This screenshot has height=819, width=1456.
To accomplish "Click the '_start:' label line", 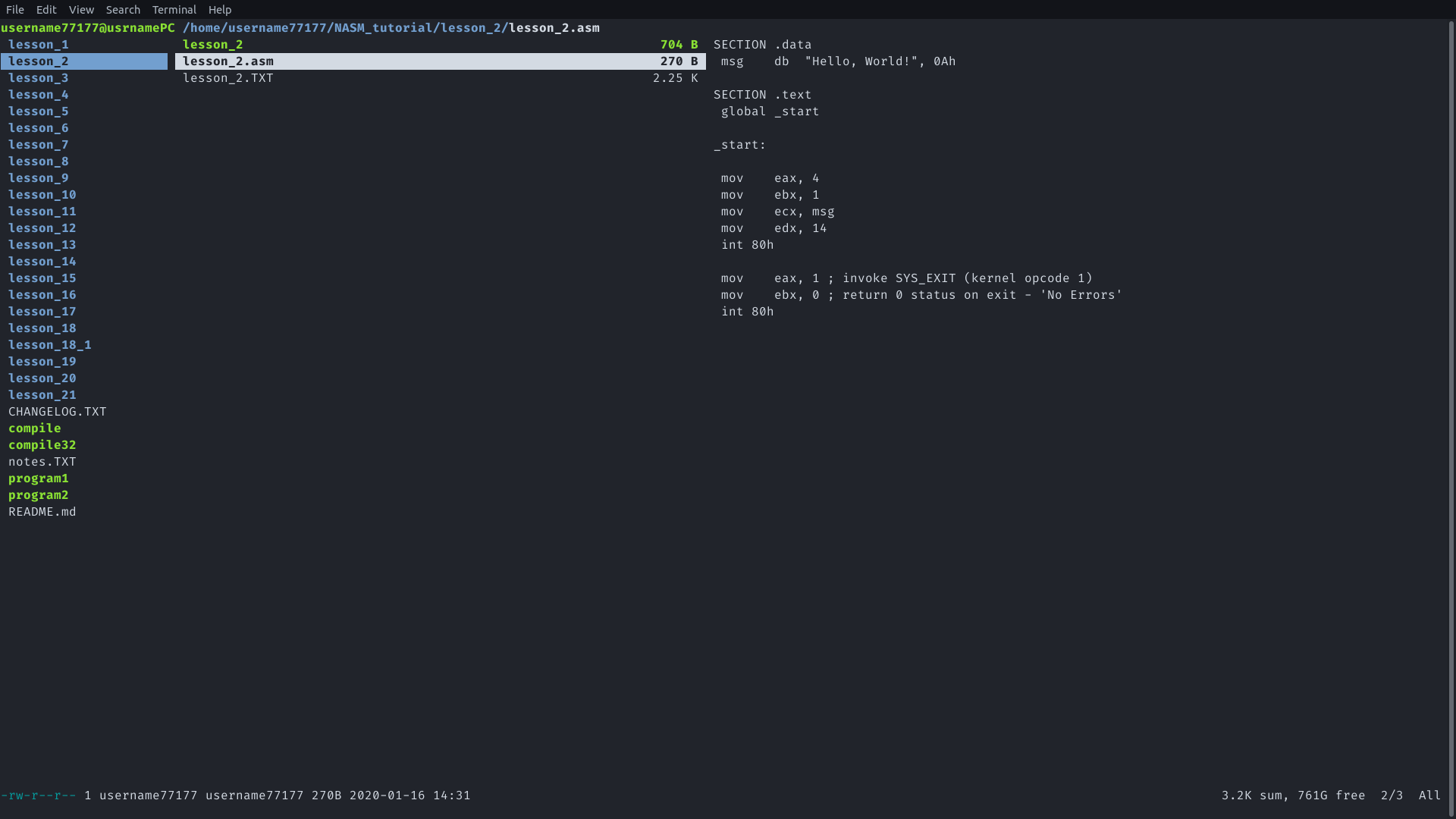I will coord(740,145).
